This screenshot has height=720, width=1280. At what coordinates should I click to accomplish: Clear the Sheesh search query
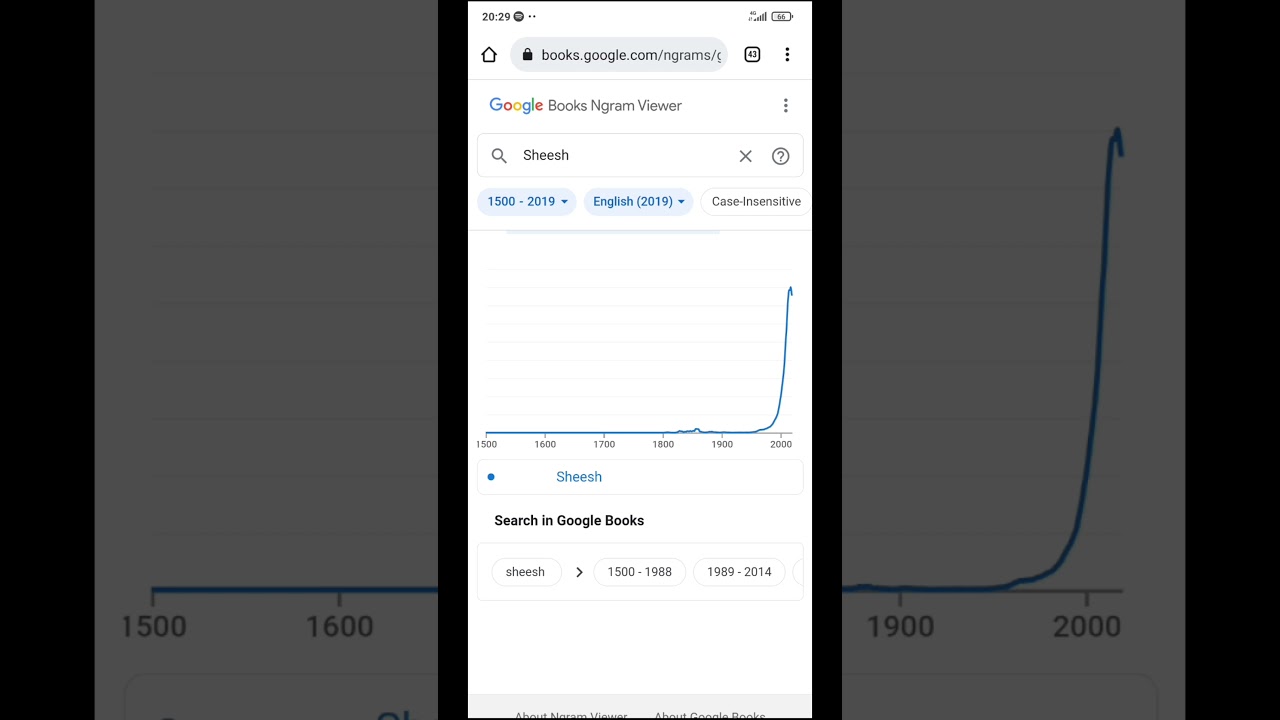(745, 156)
